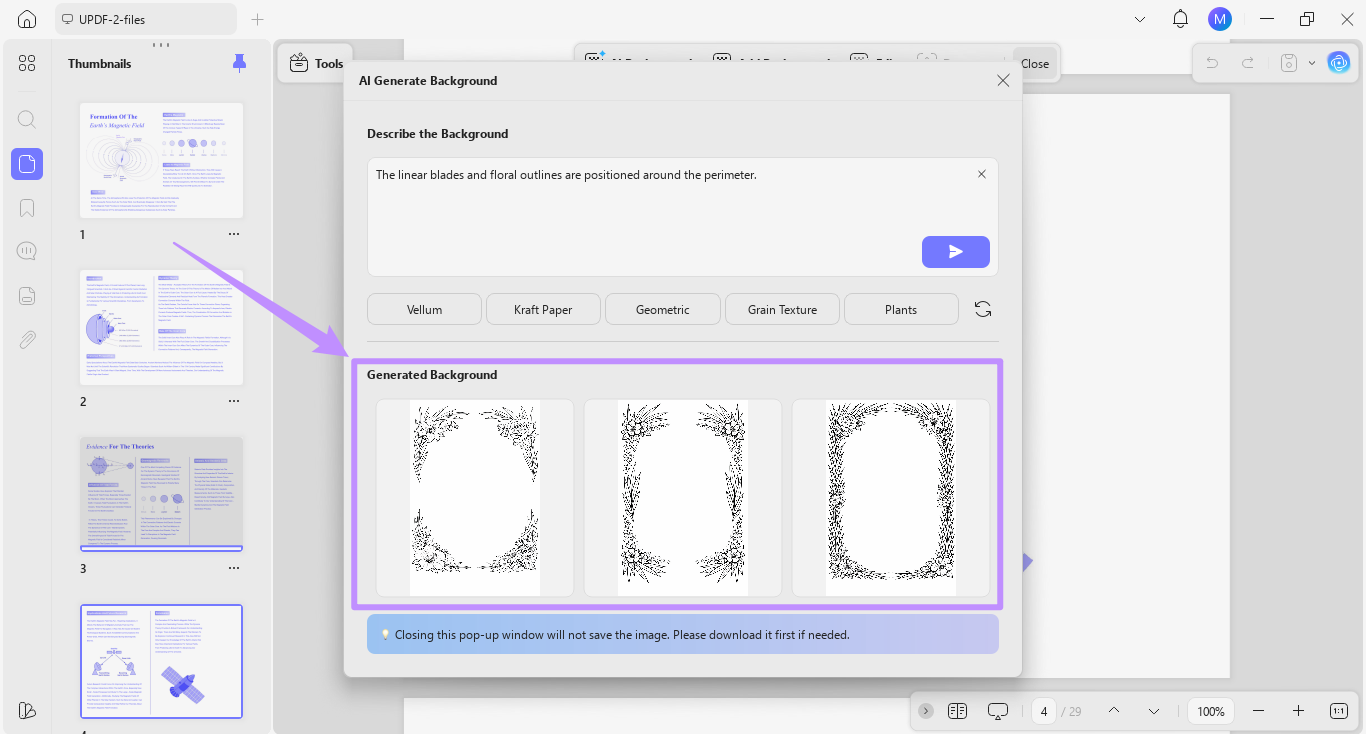Zoom out with minus button

pyautogui.click(x=1258, y=711)
